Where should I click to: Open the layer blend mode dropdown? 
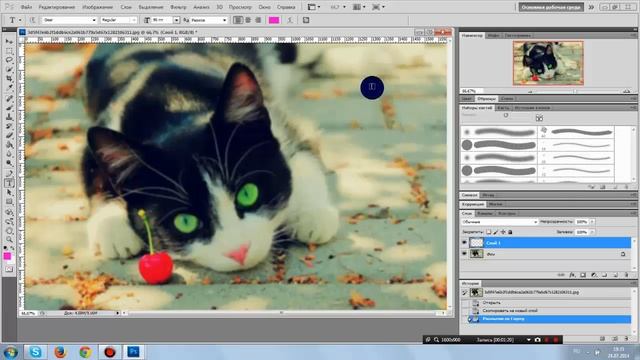pyautogui.click(x=500, y=222)
